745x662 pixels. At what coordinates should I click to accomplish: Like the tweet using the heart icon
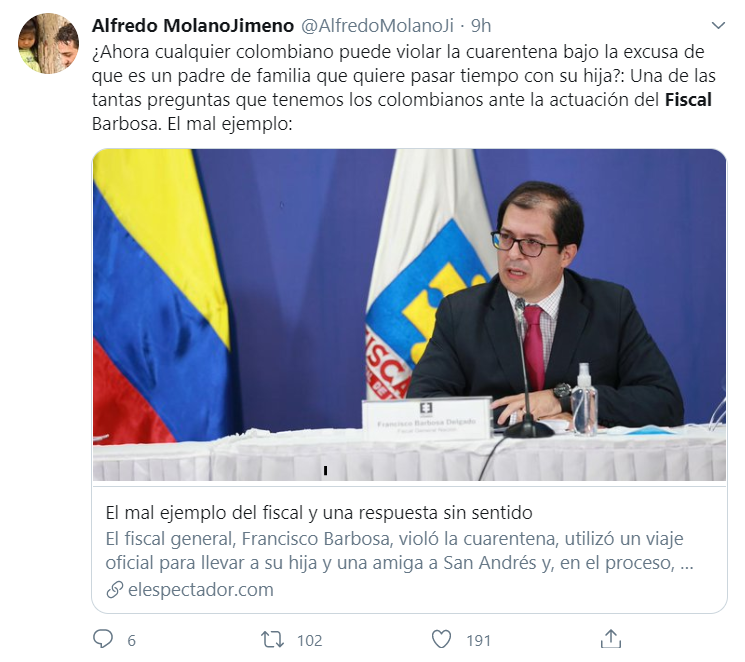pyautogui.click(x=441, y=640)
